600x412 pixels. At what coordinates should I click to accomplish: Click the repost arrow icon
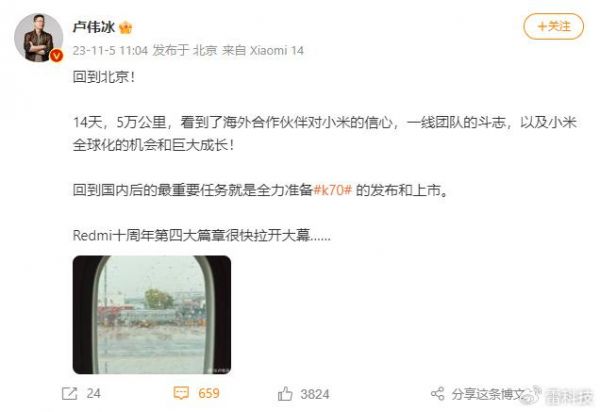[70, 393]
